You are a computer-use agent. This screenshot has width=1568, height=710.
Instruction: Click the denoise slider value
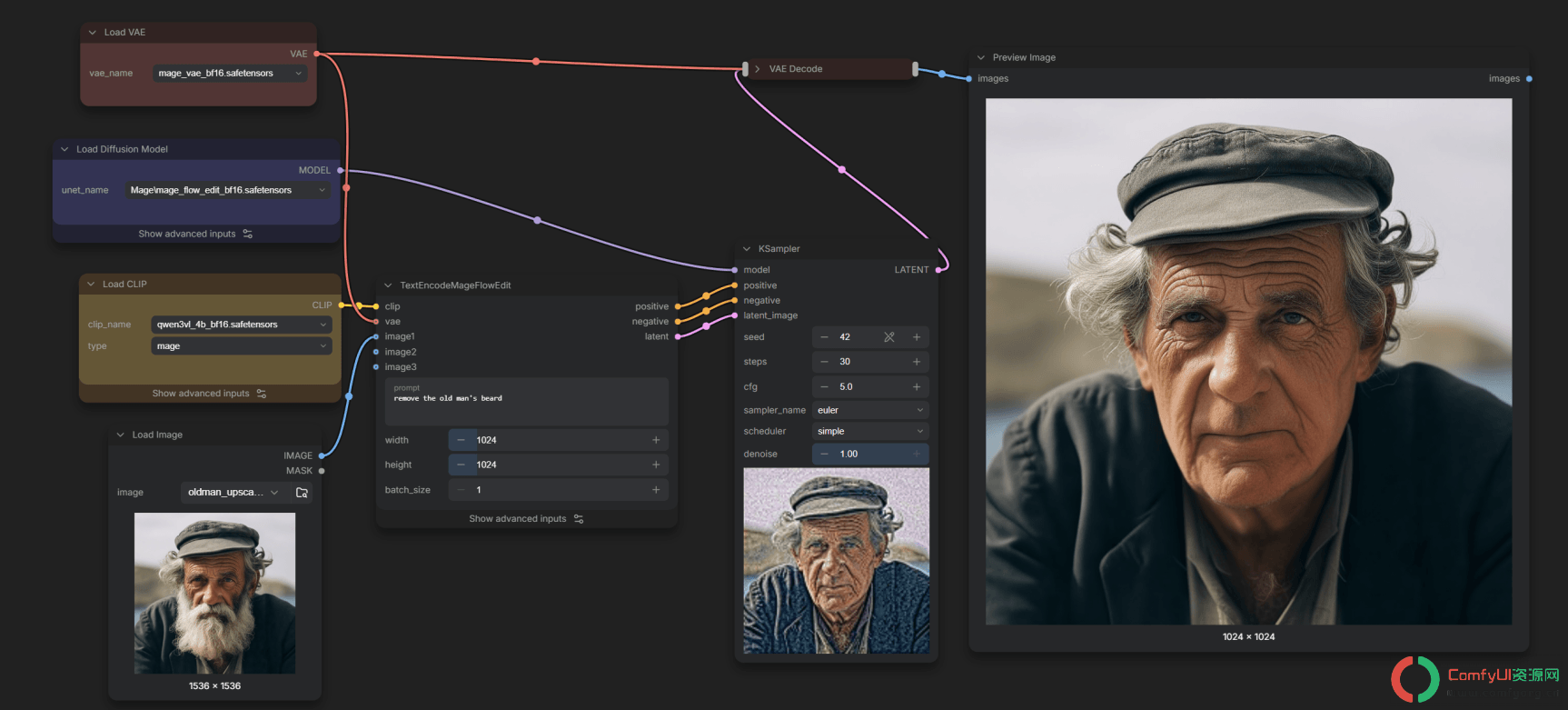[x=870, y=454]
